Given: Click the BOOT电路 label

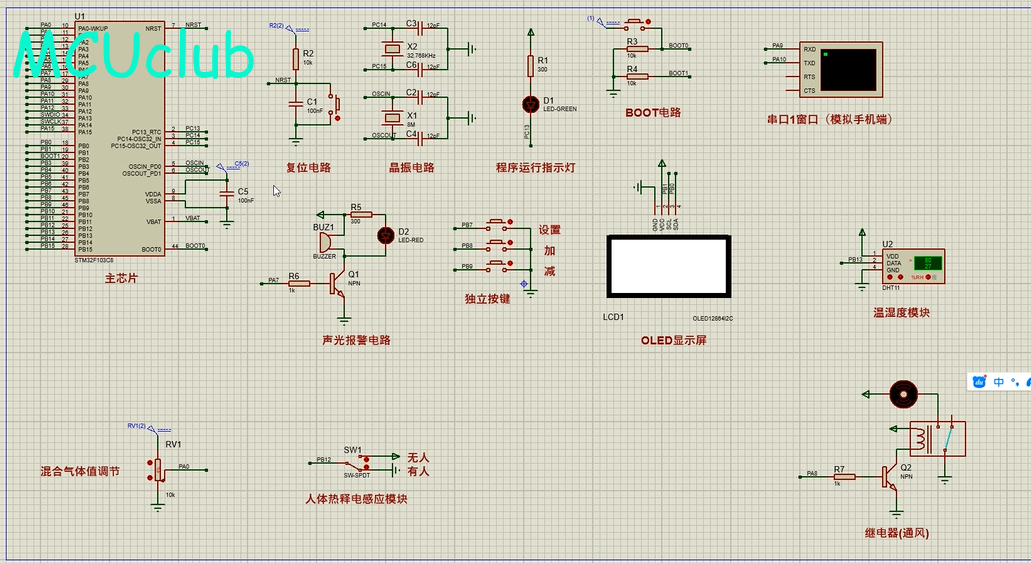Looking at the screenshot, I should [x=653, y=112].
